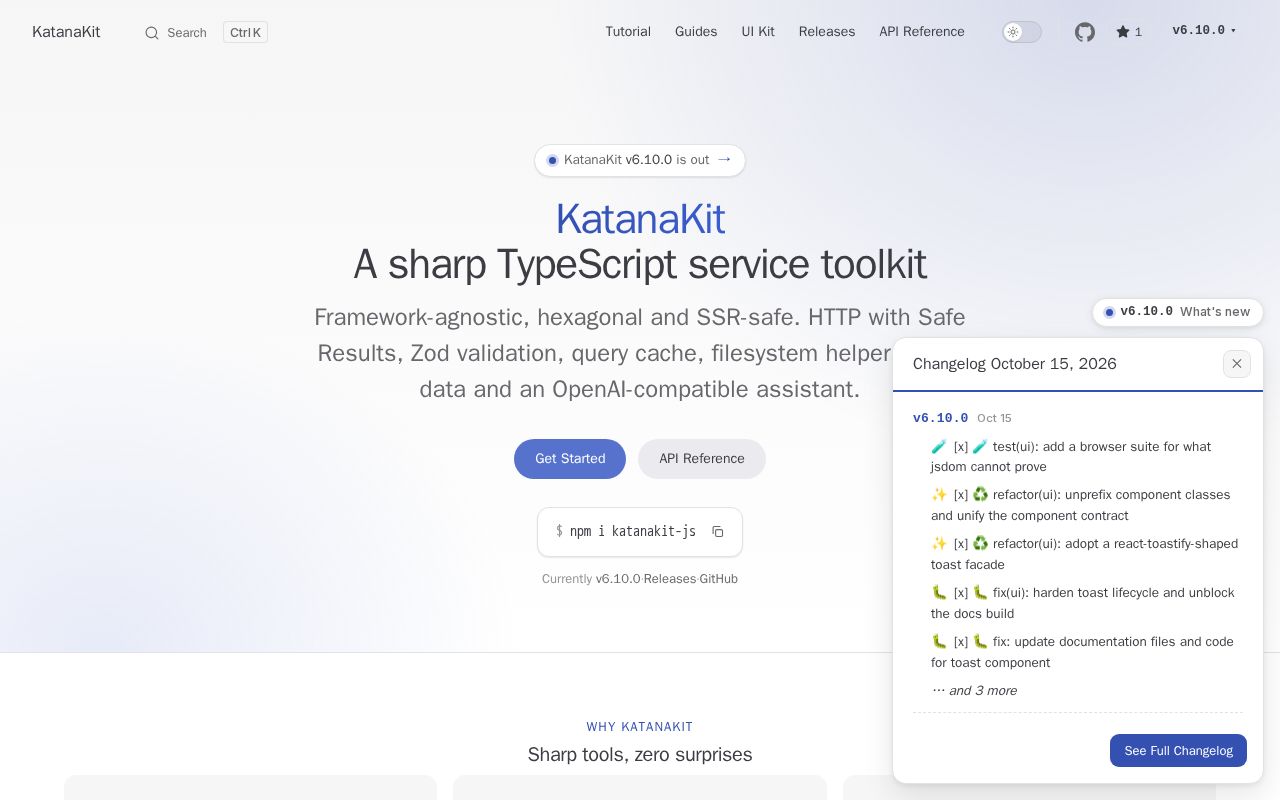The width and height of the screenshot is (1280, 800).
Task: Click the search magnifier icon
Action: pos(152,33)
